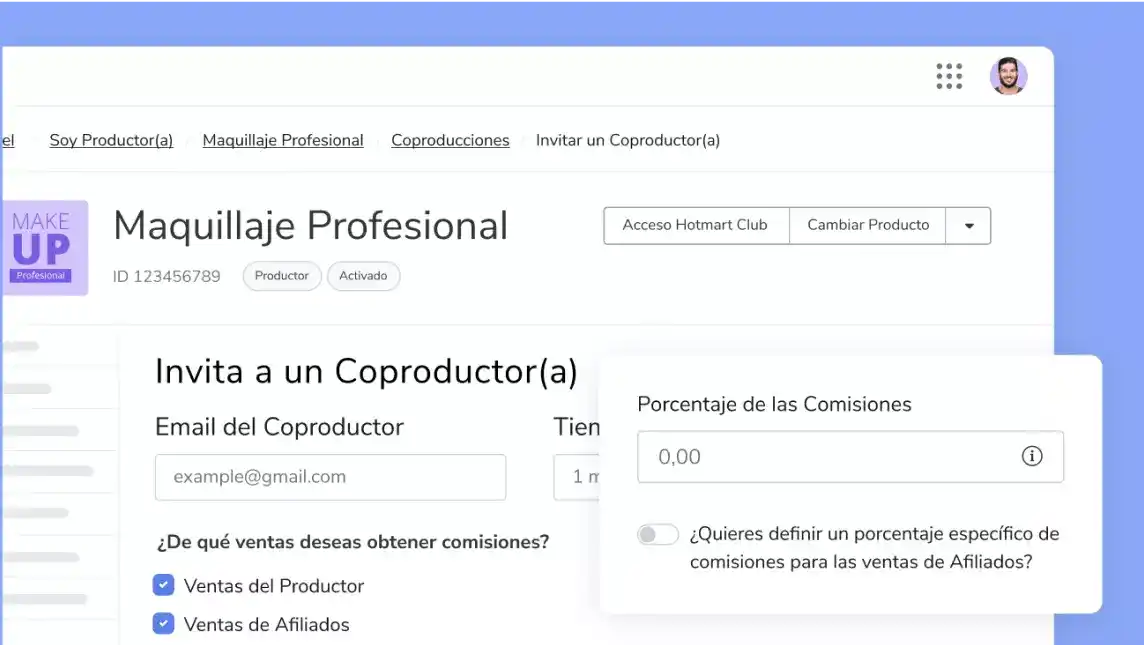The height and width of the screenshot is (645, 1144).
Task: Click the email del coproductor input field
Action: point(330,477)
